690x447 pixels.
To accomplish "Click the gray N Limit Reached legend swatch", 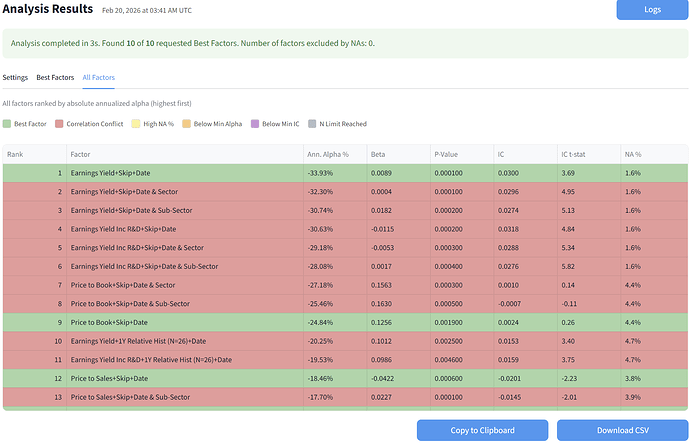I will 311,124.
